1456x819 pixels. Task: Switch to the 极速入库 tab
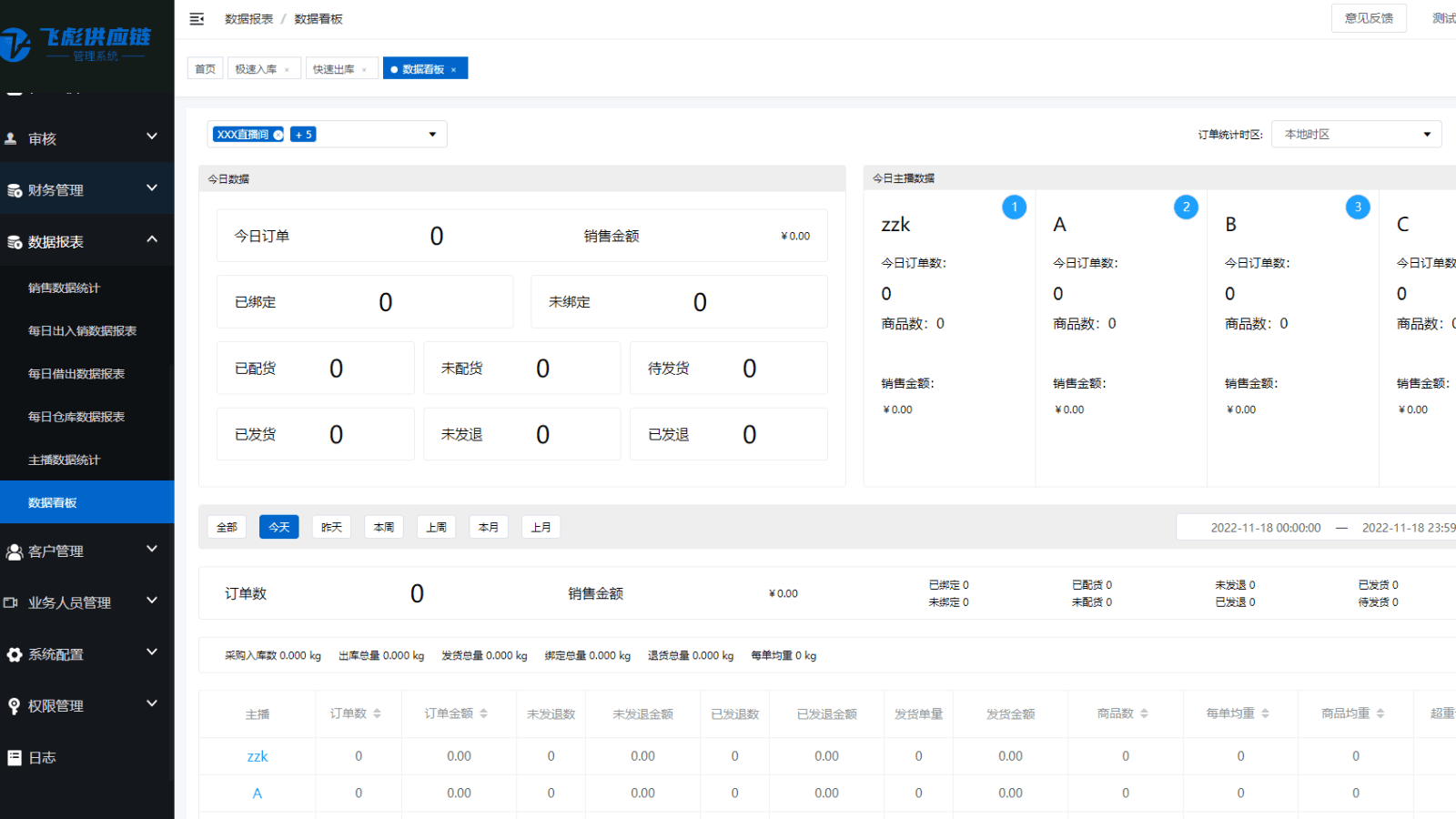pyautogui.click(x=257, y=67)
